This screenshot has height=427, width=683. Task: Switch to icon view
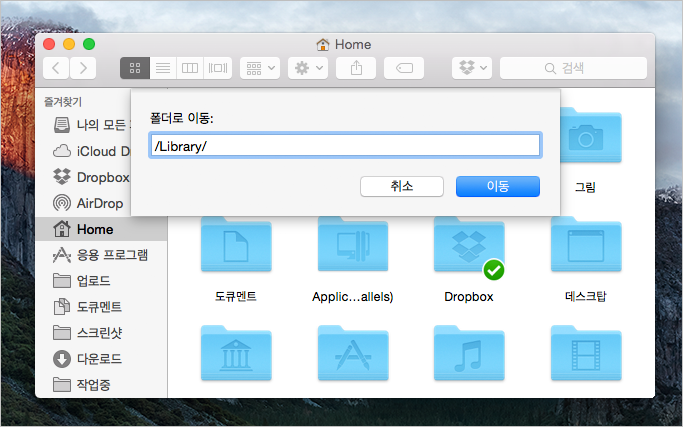point(135,68)
